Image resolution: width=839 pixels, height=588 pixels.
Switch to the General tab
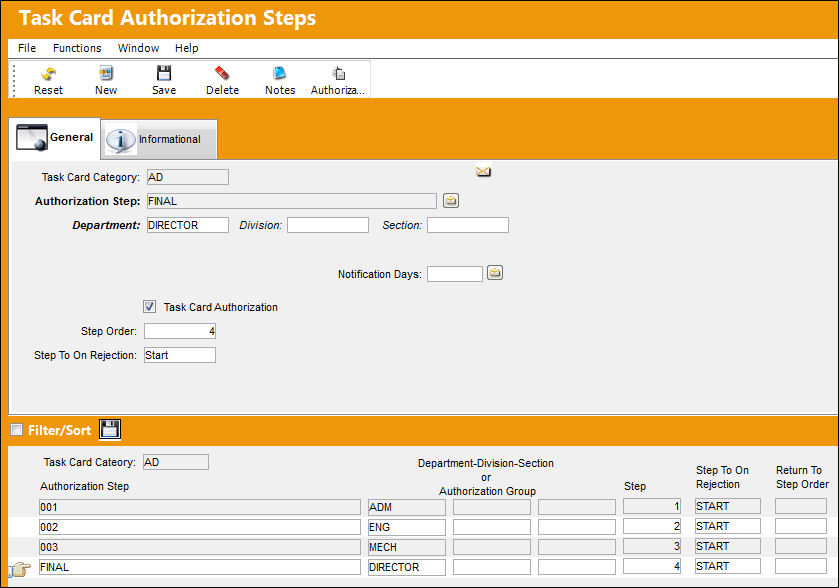55,138
